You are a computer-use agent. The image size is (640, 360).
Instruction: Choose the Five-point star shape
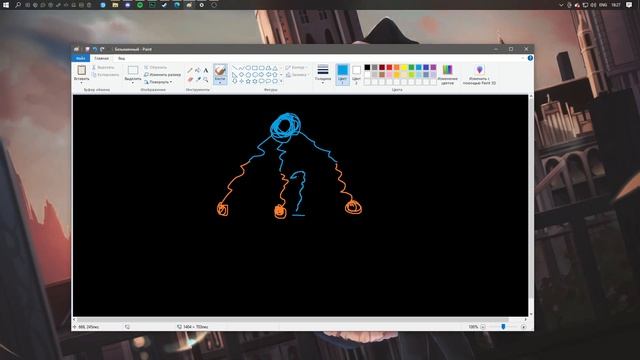click(248, 81)
